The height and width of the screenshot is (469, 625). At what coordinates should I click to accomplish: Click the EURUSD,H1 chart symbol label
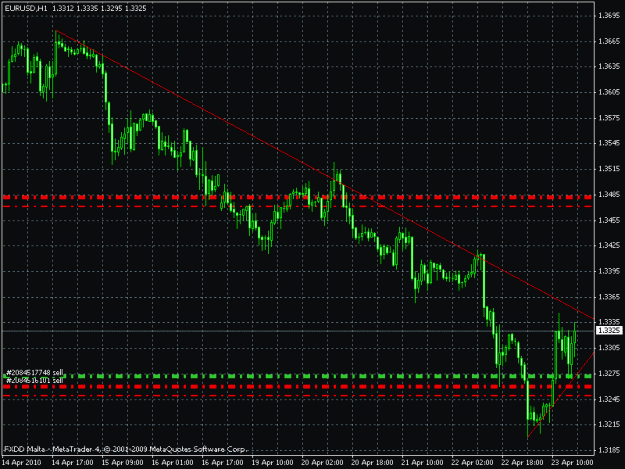(26, 8)
